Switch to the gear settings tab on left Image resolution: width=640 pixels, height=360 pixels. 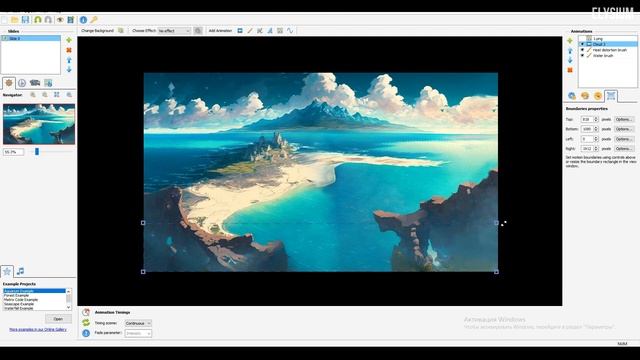click(9, 83)
